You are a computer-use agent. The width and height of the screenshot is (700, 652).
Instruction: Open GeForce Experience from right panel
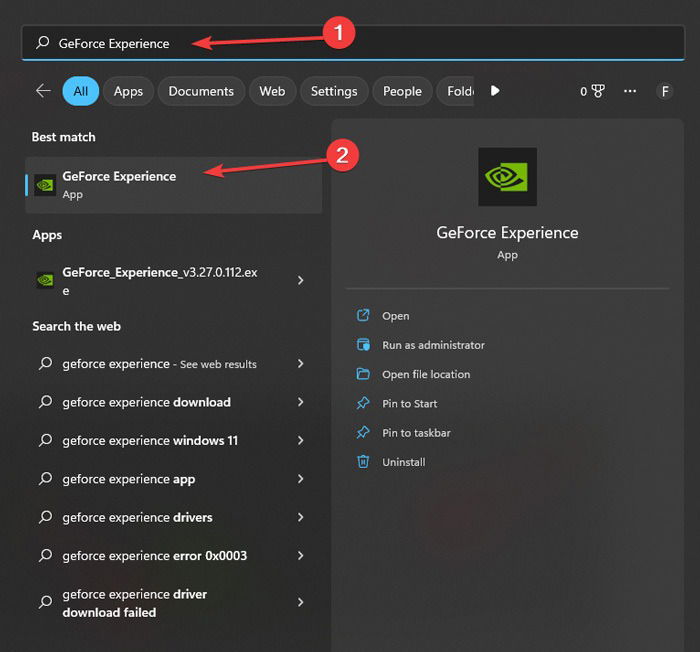395,316
